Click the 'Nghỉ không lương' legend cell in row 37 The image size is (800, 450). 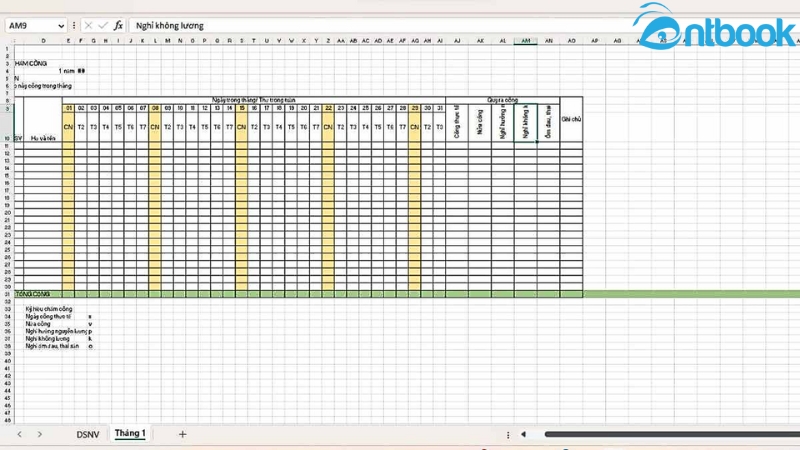pos(47,339)
